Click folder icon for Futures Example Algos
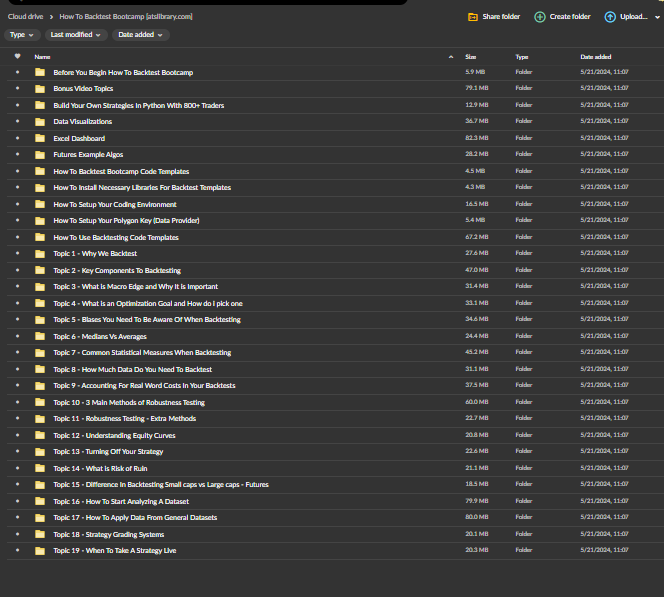 coord(40,155)
